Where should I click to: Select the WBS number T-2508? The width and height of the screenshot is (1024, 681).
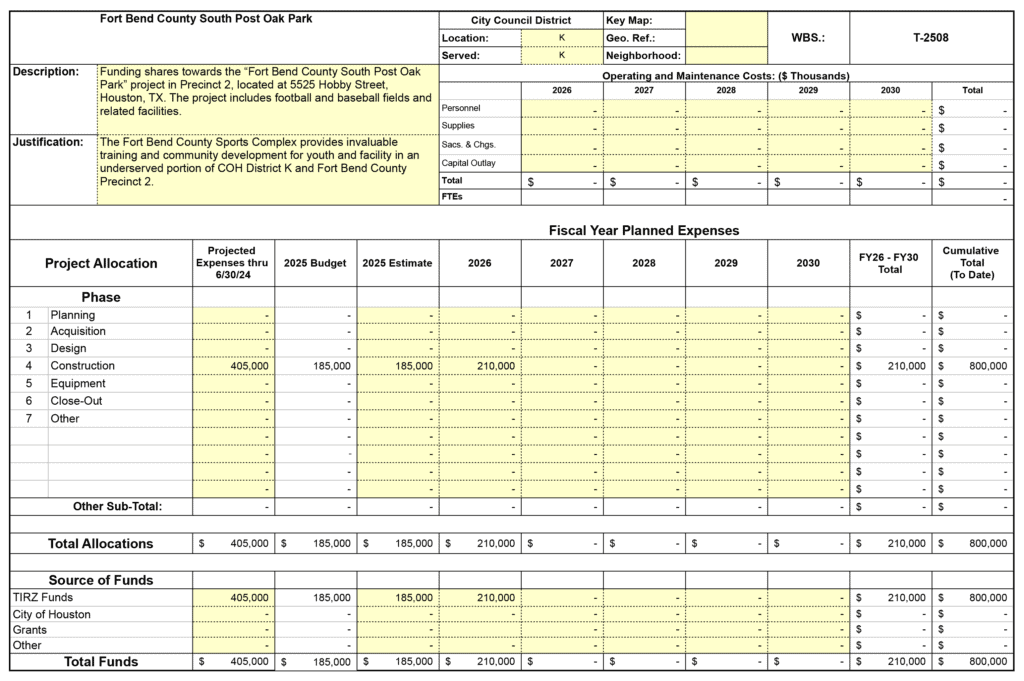point(930,38)
